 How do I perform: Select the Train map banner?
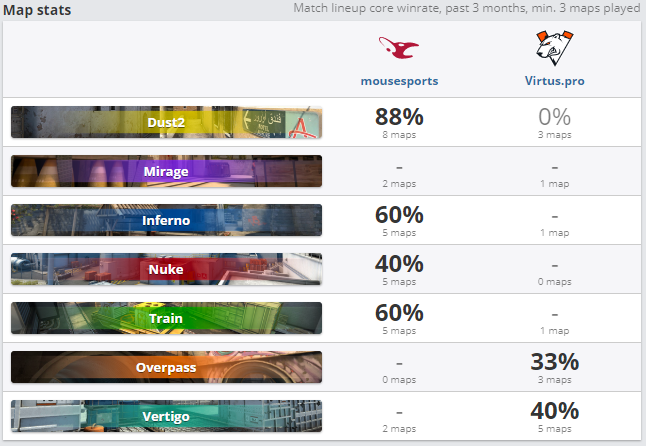point(166,318)
